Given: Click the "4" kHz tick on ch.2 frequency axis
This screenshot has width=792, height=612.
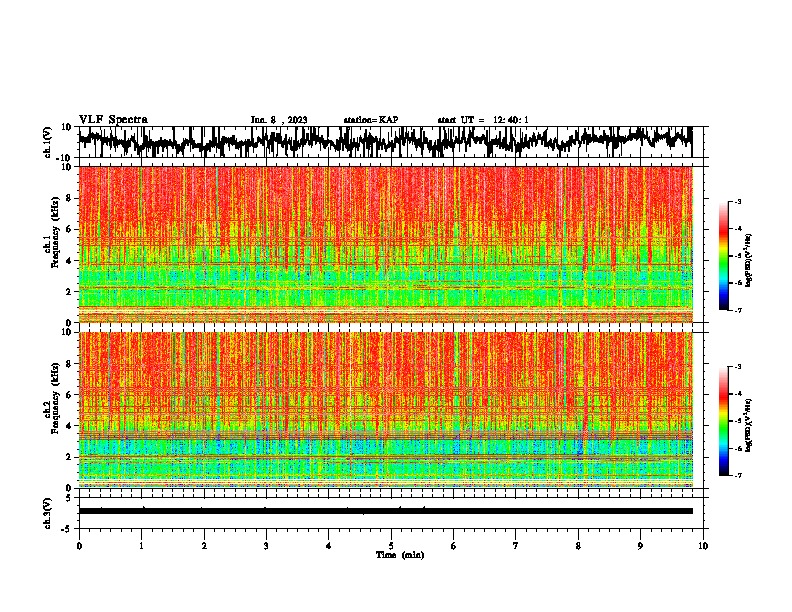Looking at the screenshot, I should click(69, 426).
